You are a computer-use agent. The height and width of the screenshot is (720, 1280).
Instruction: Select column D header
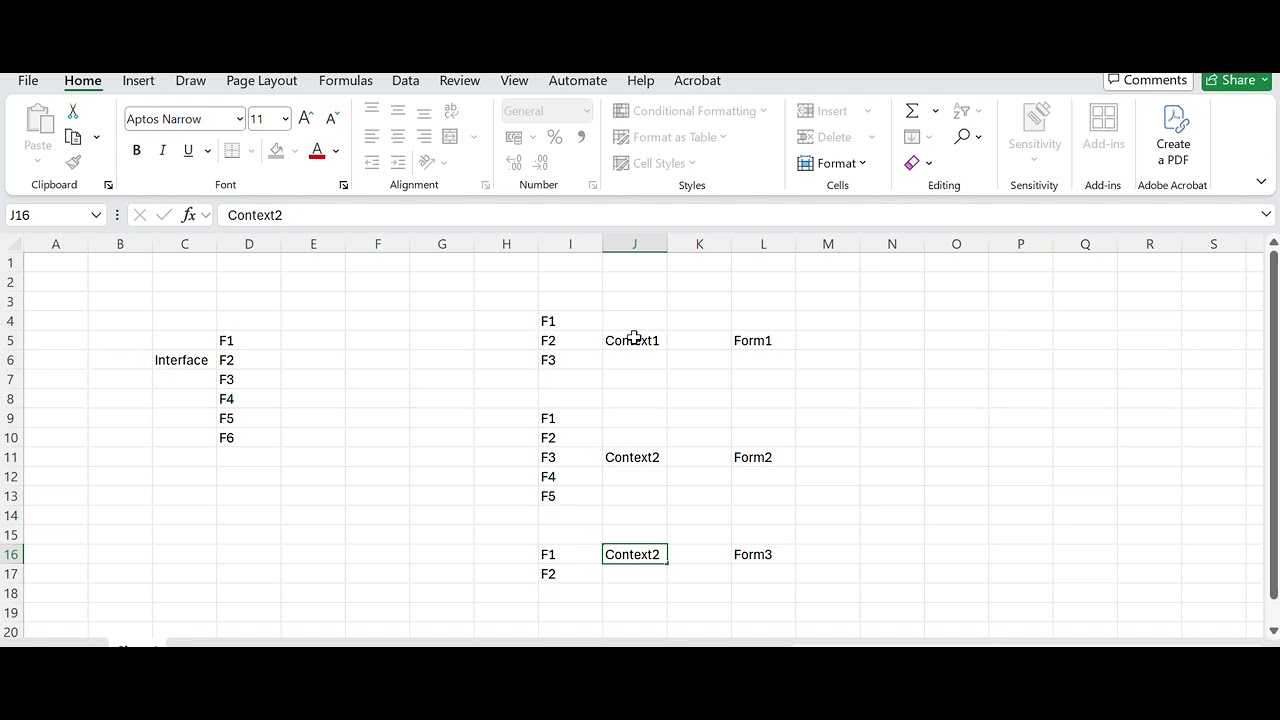pyautogui.click(x=249, y=244)
